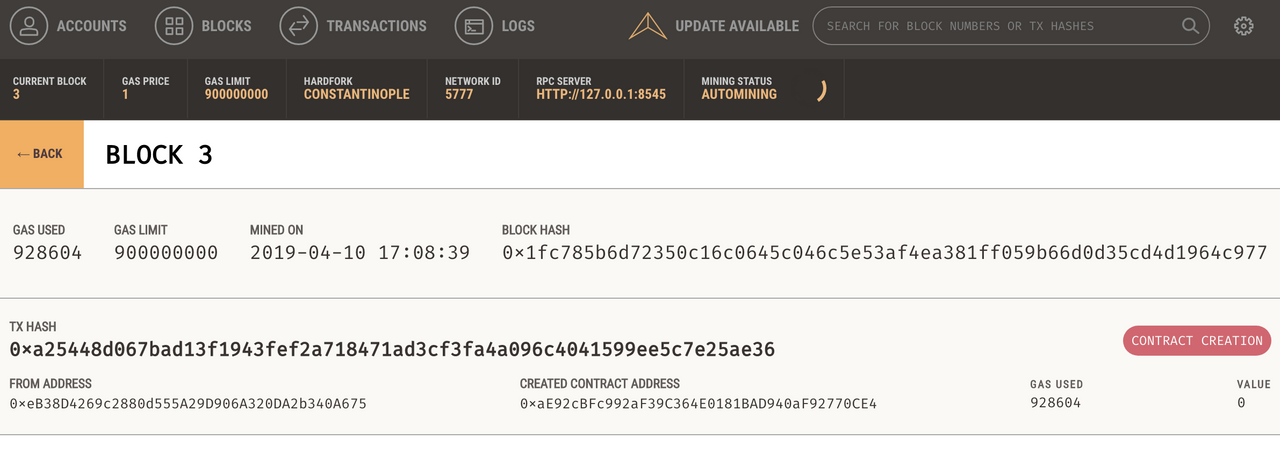
Task: Open the transaction by its TX hash
Action: click(392, 350)
